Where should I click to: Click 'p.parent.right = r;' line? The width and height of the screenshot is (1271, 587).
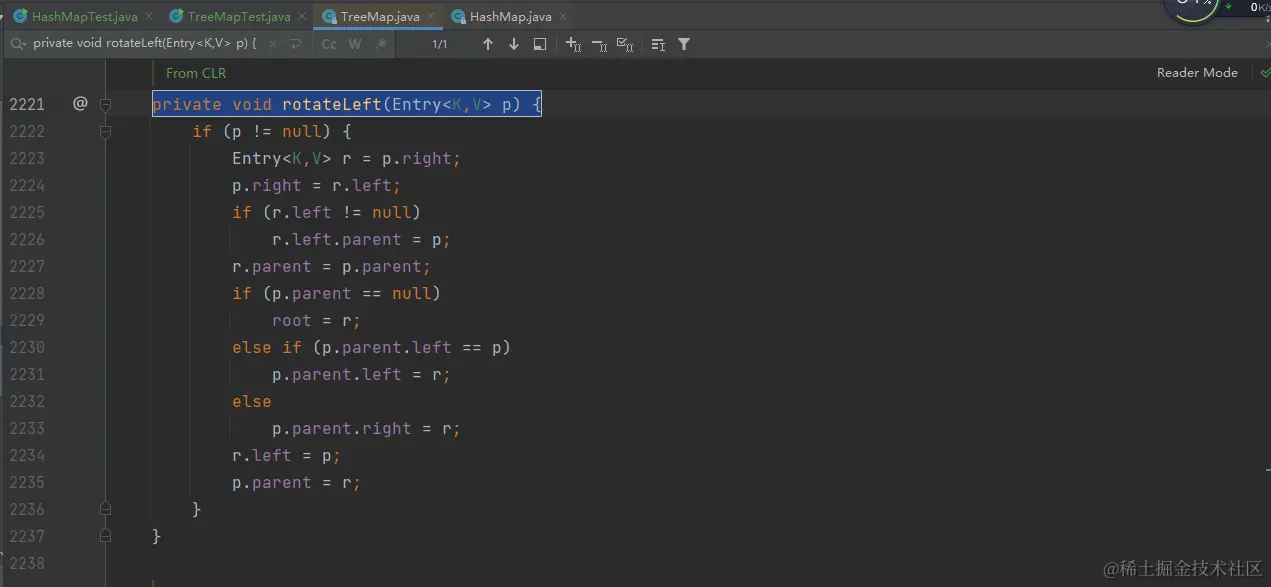[x=366, y=428]
